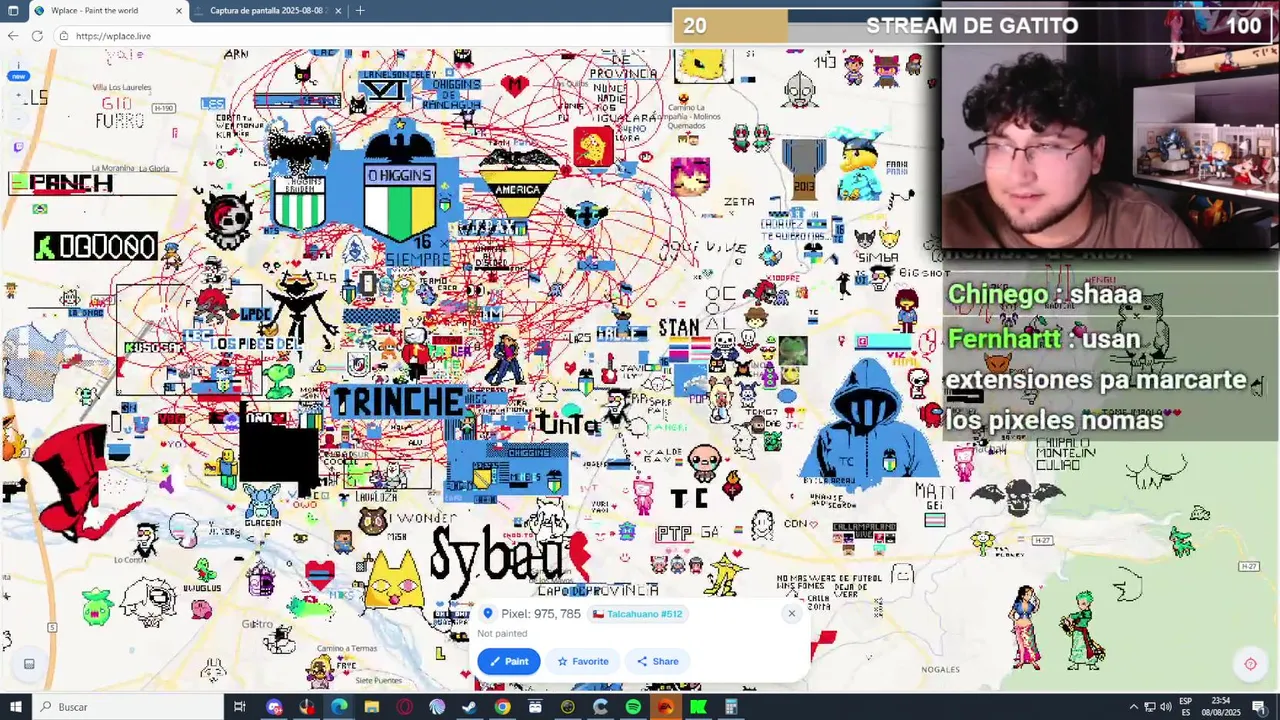
Task: Click the Share button
Action: click(658, 661)
